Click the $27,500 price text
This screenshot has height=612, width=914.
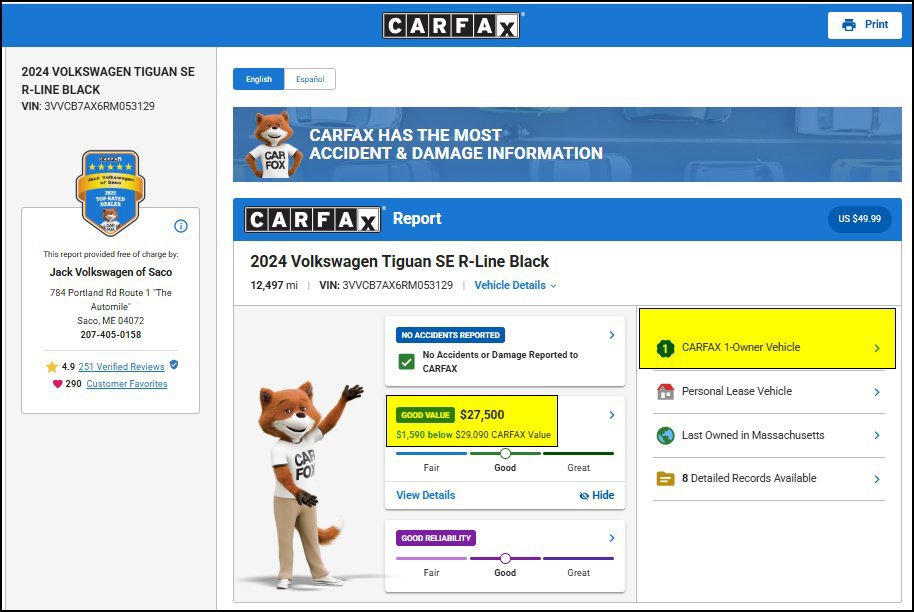(482, 415)
